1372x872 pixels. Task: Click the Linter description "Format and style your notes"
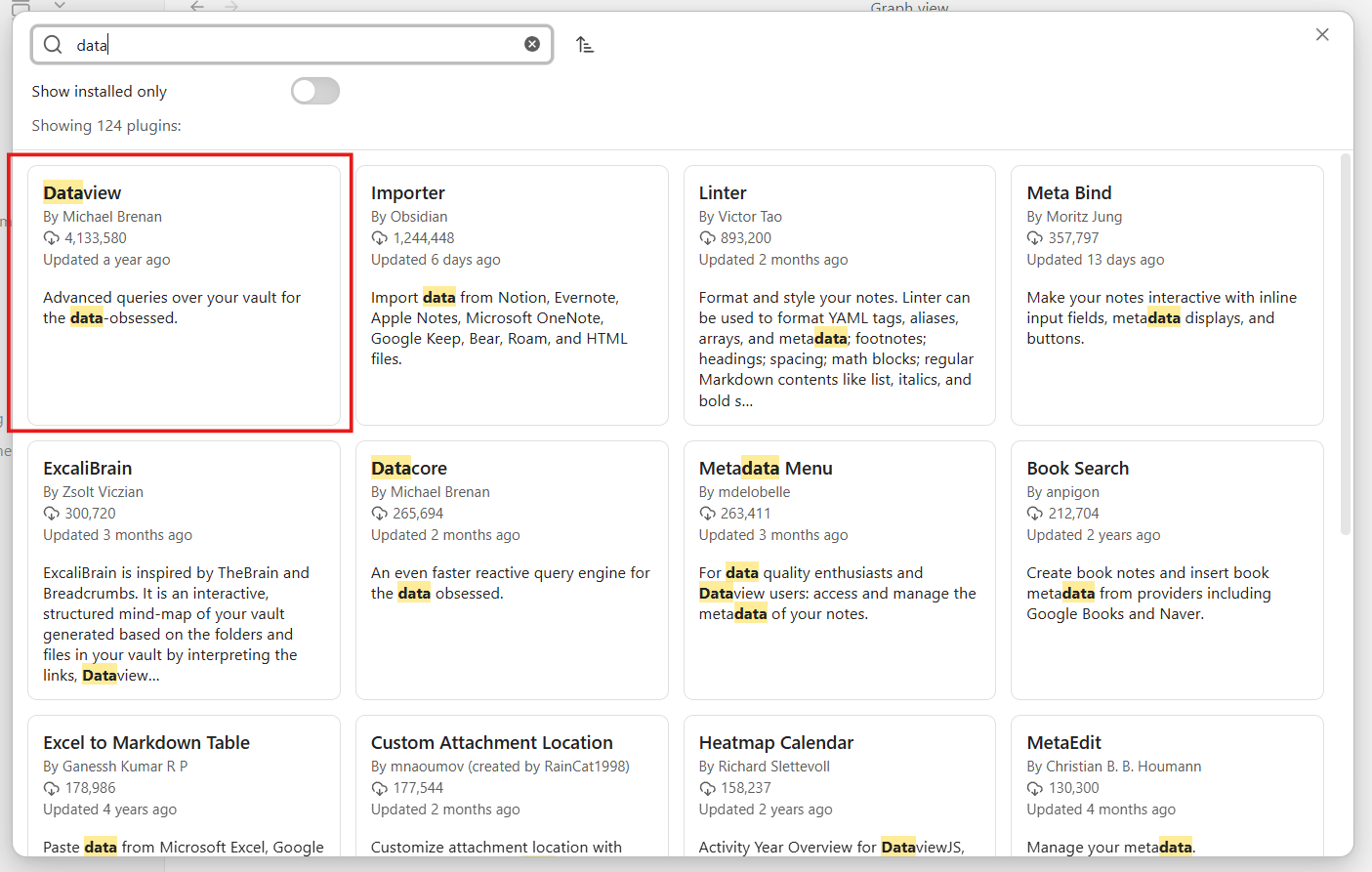point(836,350)
